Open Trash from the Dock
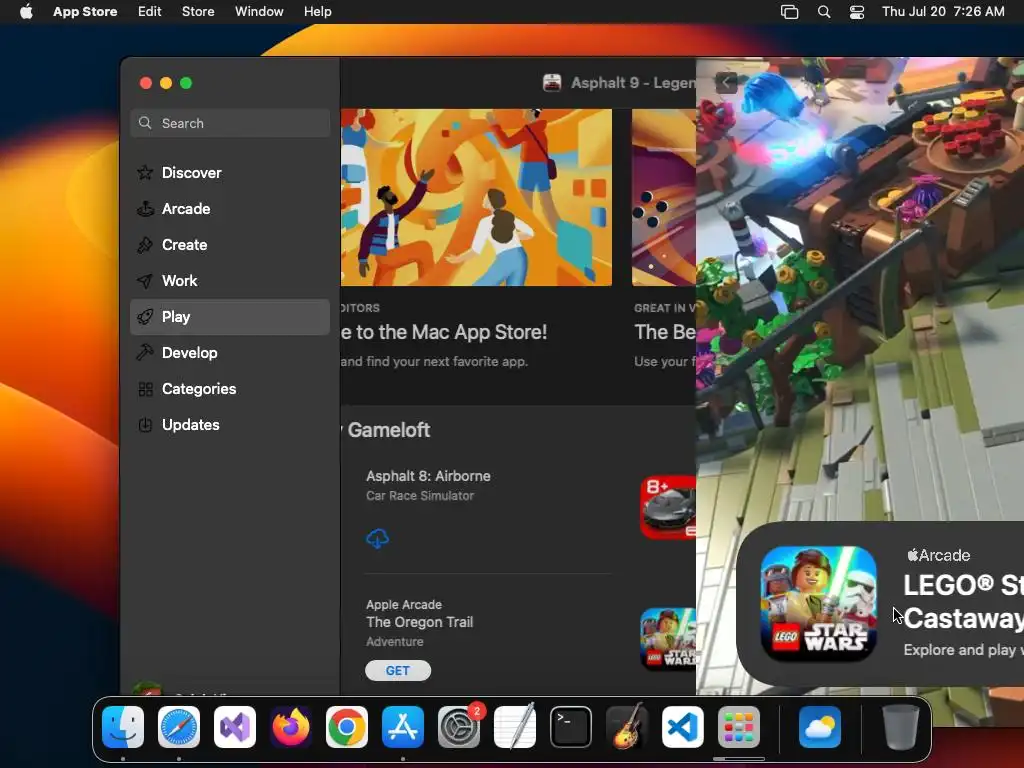The image size is (1024, 768). pyautogui.click(x=901, y=727)
